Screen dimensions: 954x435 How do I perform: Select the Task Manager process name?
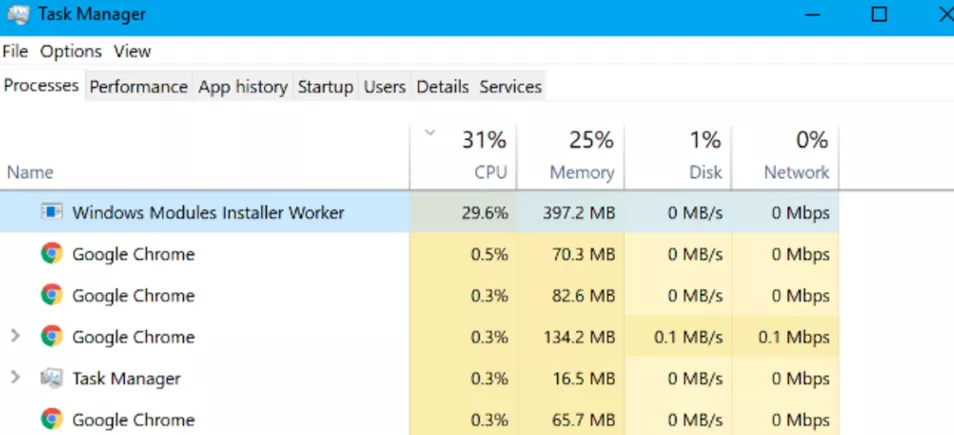[x=127, y=378]
